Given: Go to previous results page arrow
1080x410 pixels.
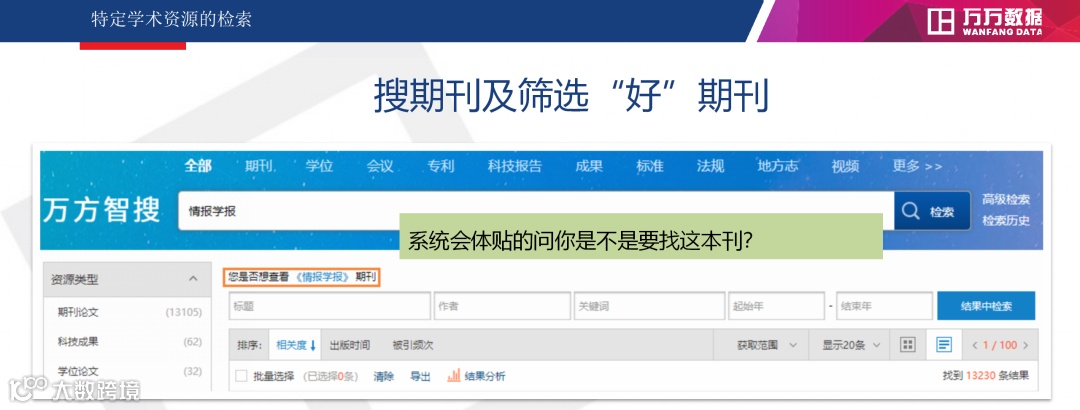Looking at the screenshot, I should (975, 345).
